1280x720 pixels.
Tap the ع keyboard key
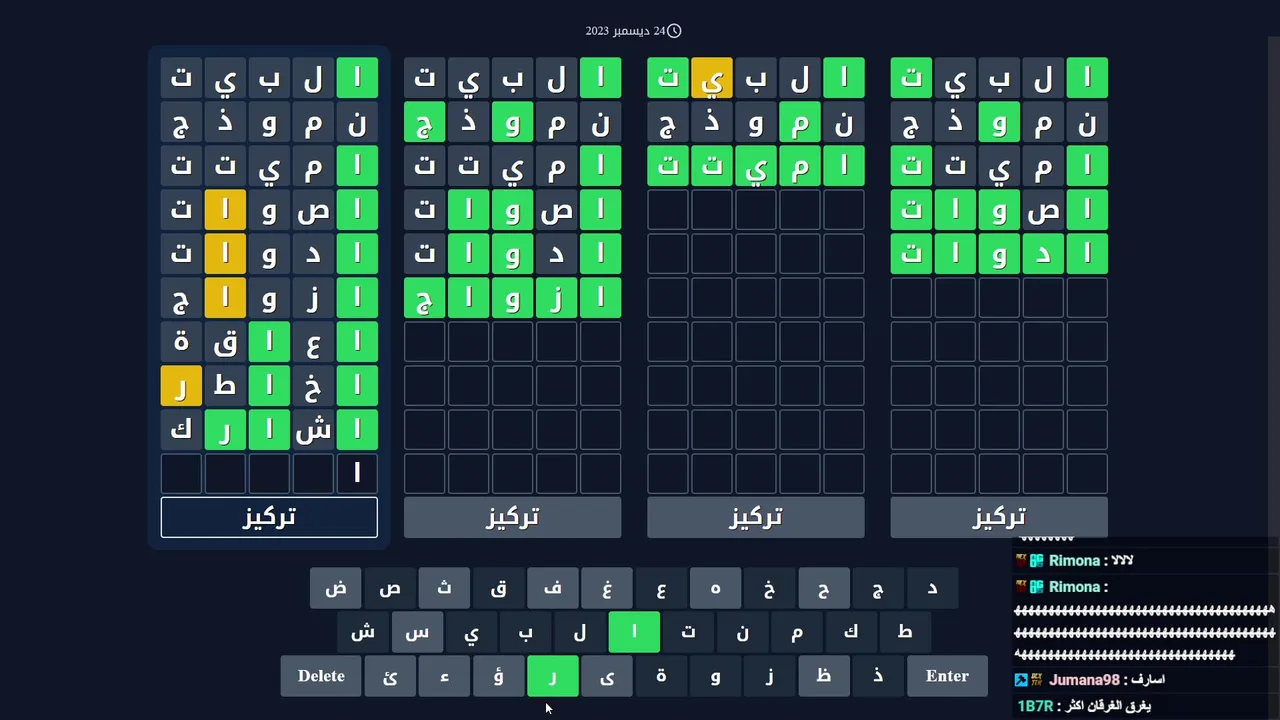[661, 588]
